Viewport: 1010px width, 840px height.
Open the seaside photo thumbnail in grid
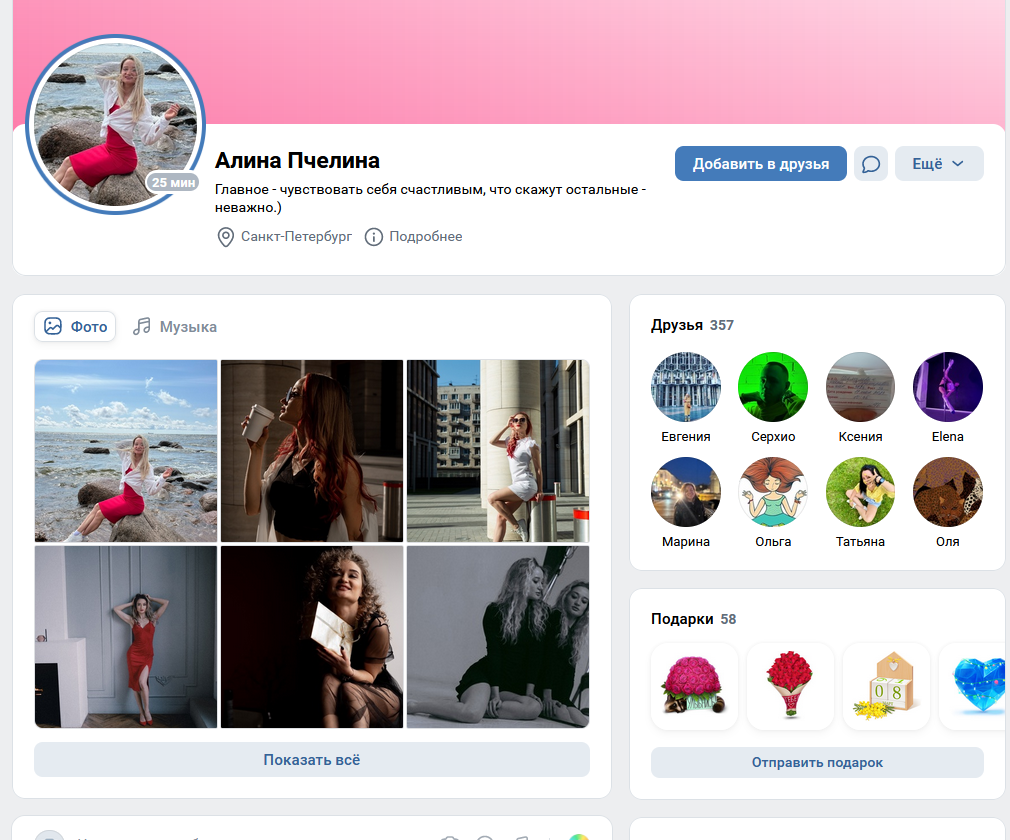pyautogui.click(x=126, y=451)
